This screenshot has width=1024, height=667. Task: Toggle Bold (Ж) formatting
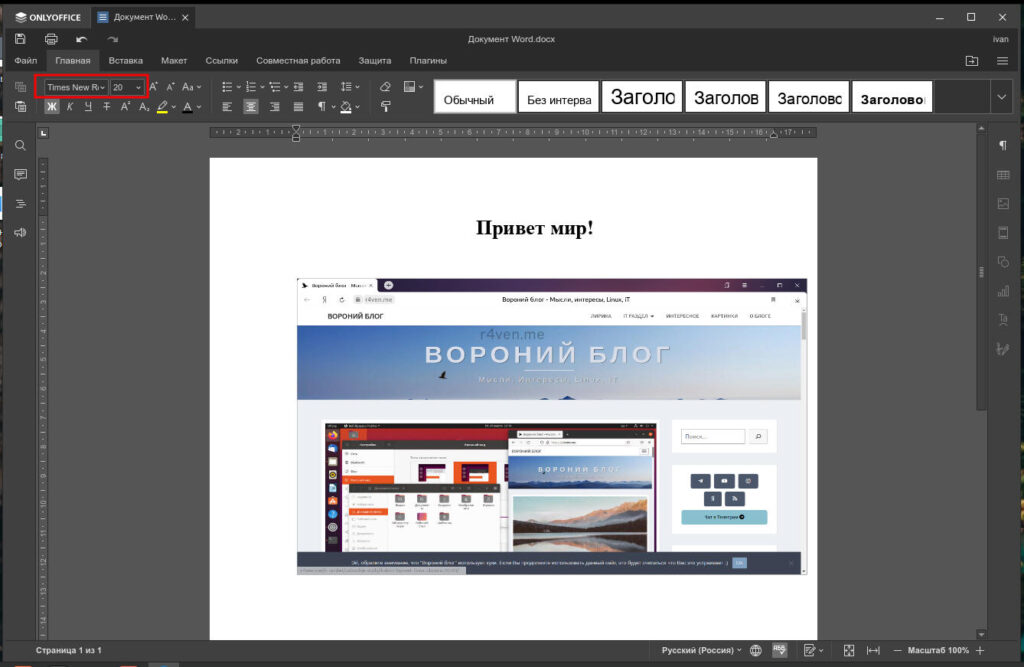point(52,106)
